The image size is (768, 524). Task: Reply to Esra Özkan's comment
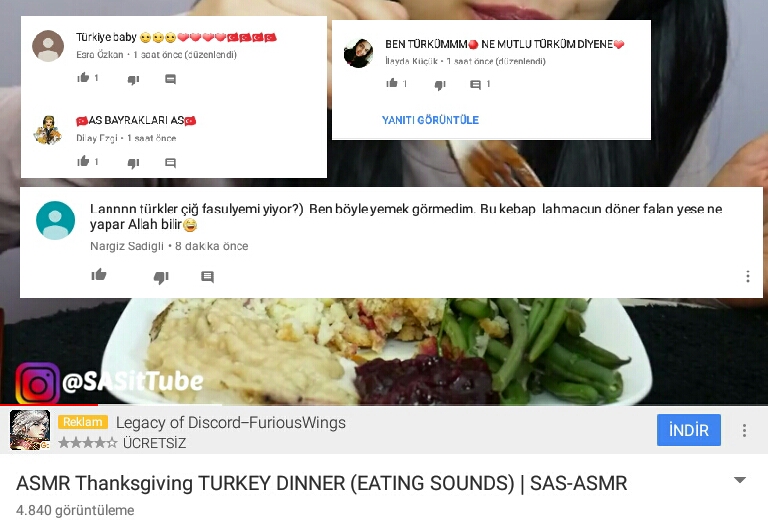click(170, 79)
